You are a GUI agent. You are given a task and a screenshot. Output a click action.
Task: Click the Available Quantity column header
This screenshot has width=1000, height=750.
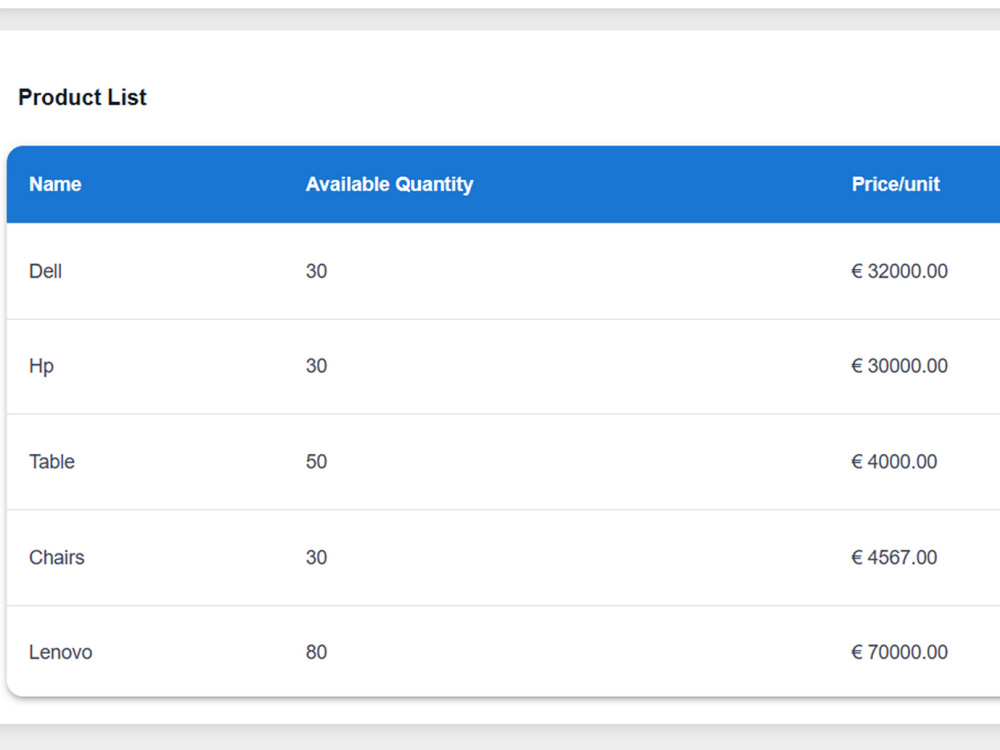[x=389, y=184]
